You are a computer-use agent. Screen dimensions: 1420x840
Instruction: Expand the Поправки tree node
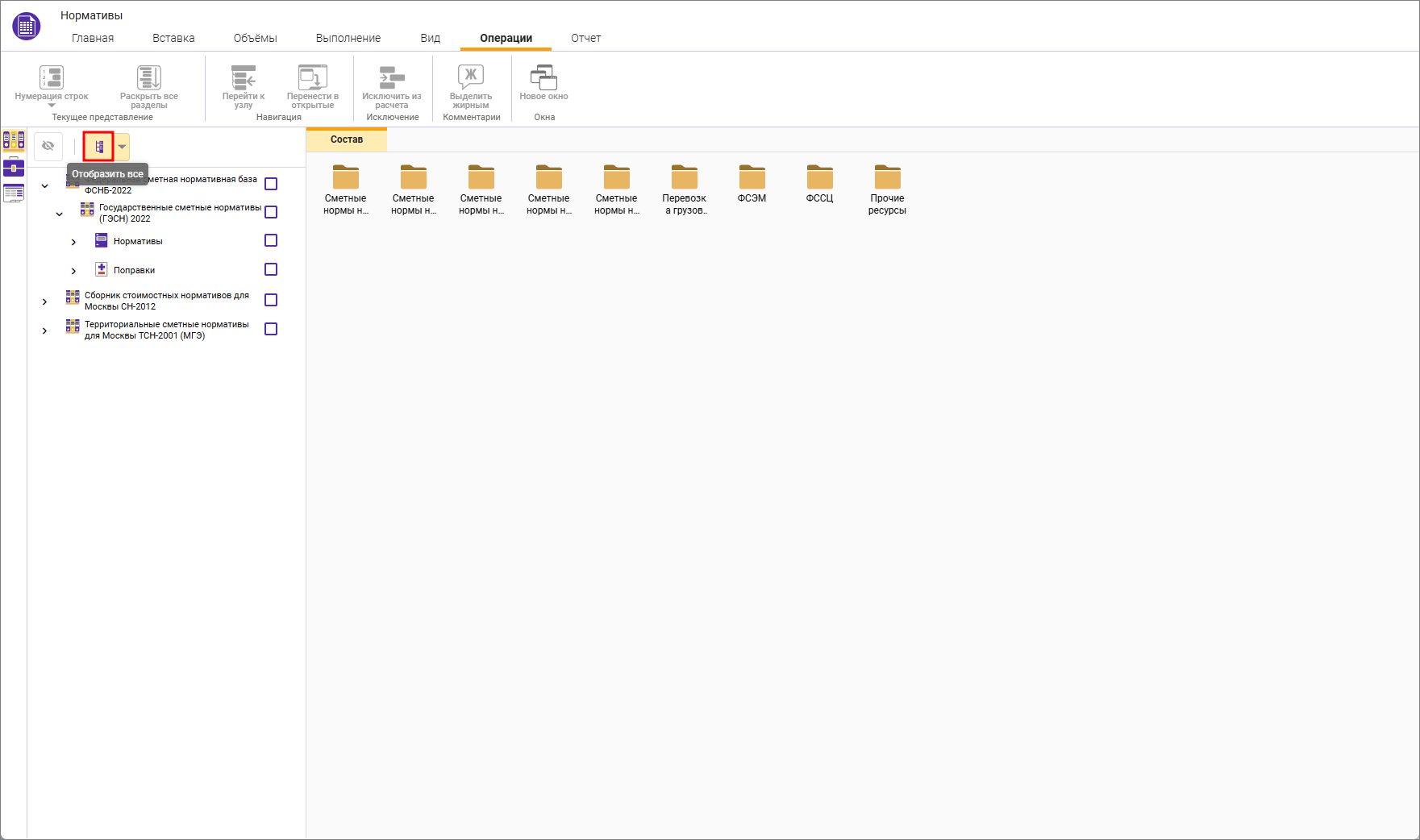point(73,271)
